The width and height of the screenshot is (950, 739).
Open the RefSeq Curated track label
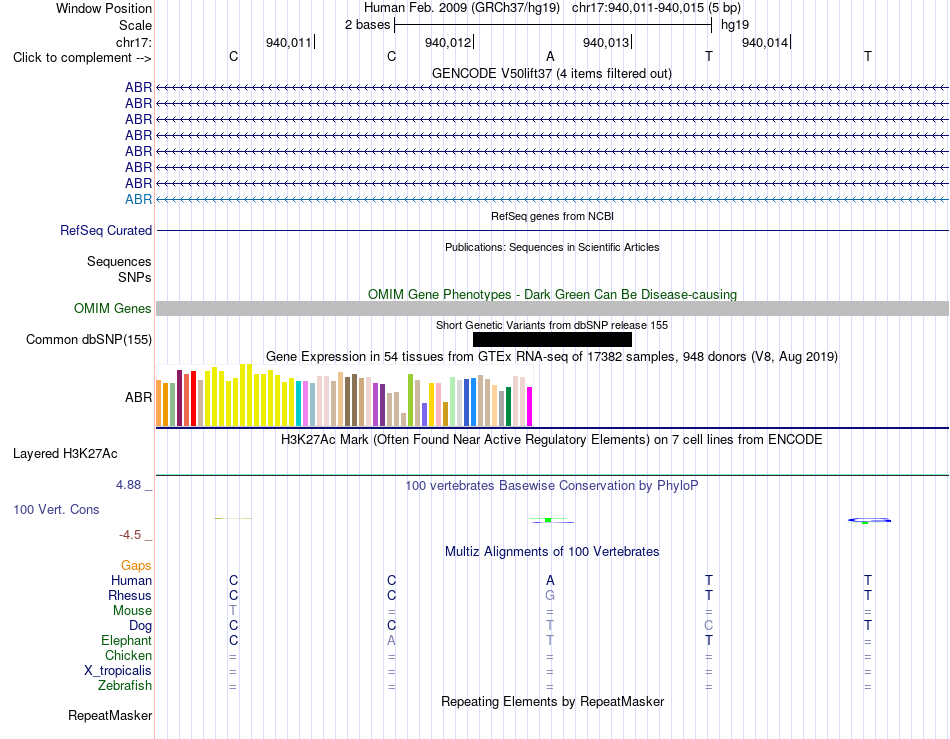coord(106,230)
